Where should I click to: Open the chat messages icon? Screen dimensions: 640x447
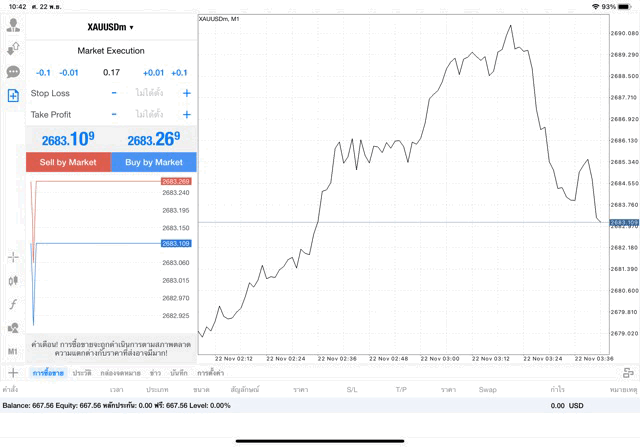[x=13, y=72]
